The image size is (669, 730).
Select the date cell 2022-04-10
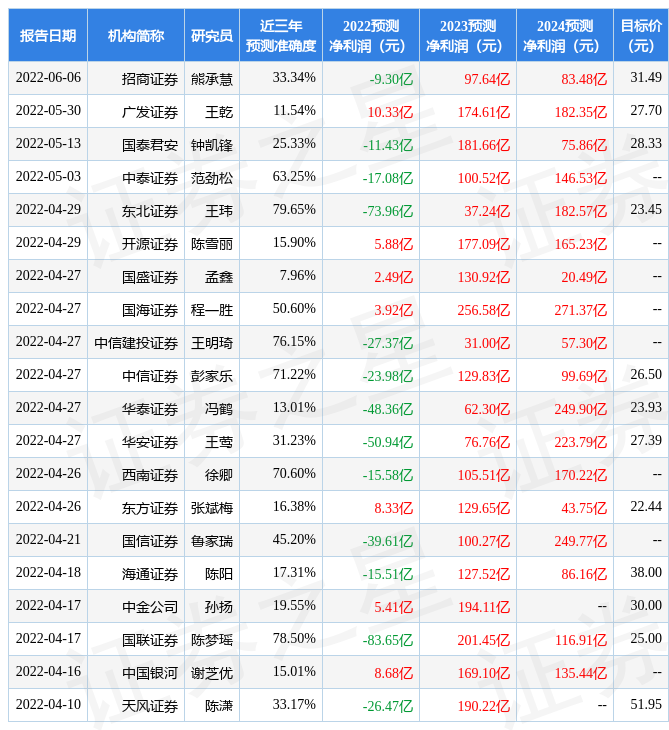point(48,705)
